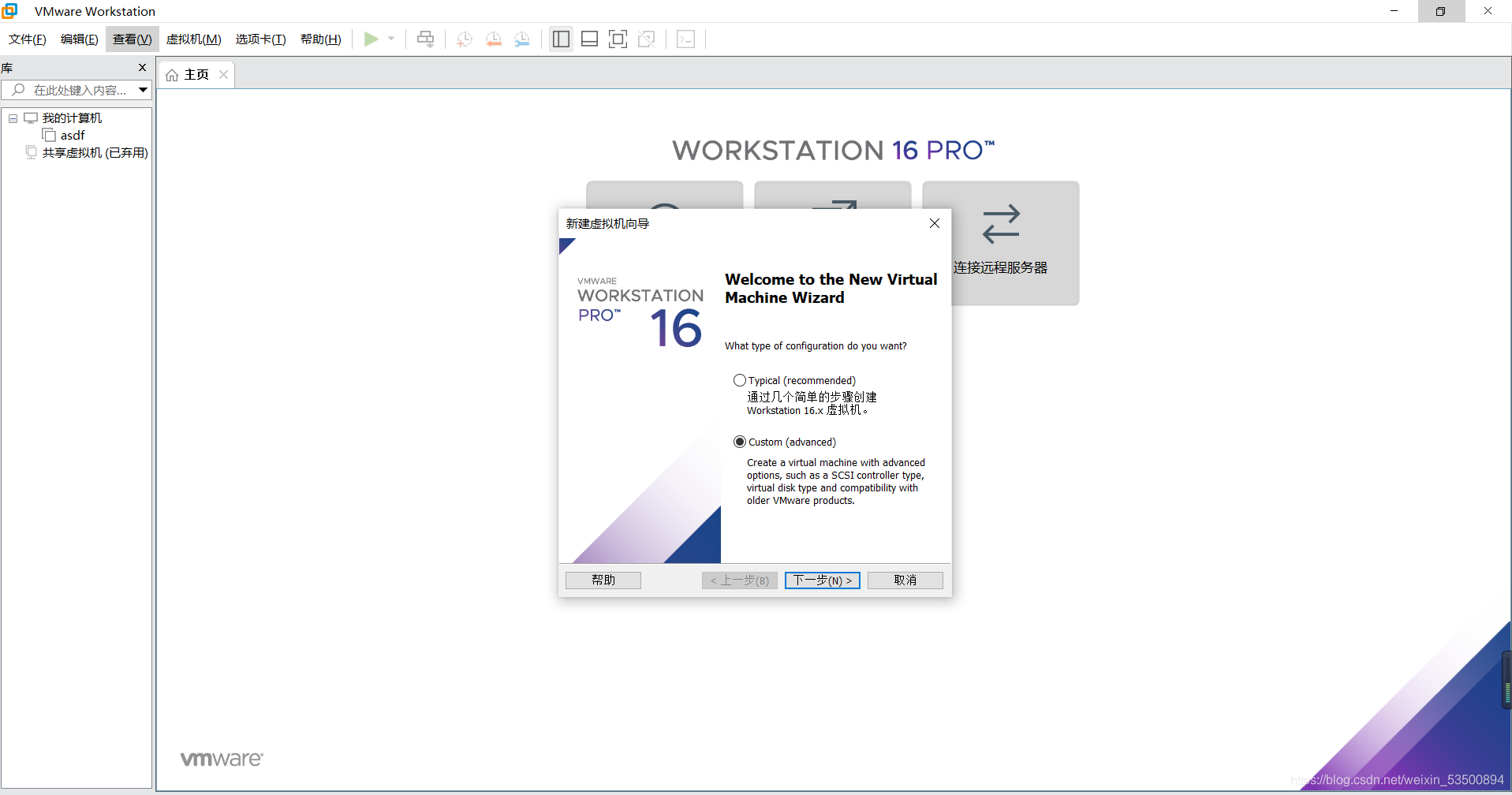
Task: Click the 上一步(B) back button
Action: tap(740, 580)
